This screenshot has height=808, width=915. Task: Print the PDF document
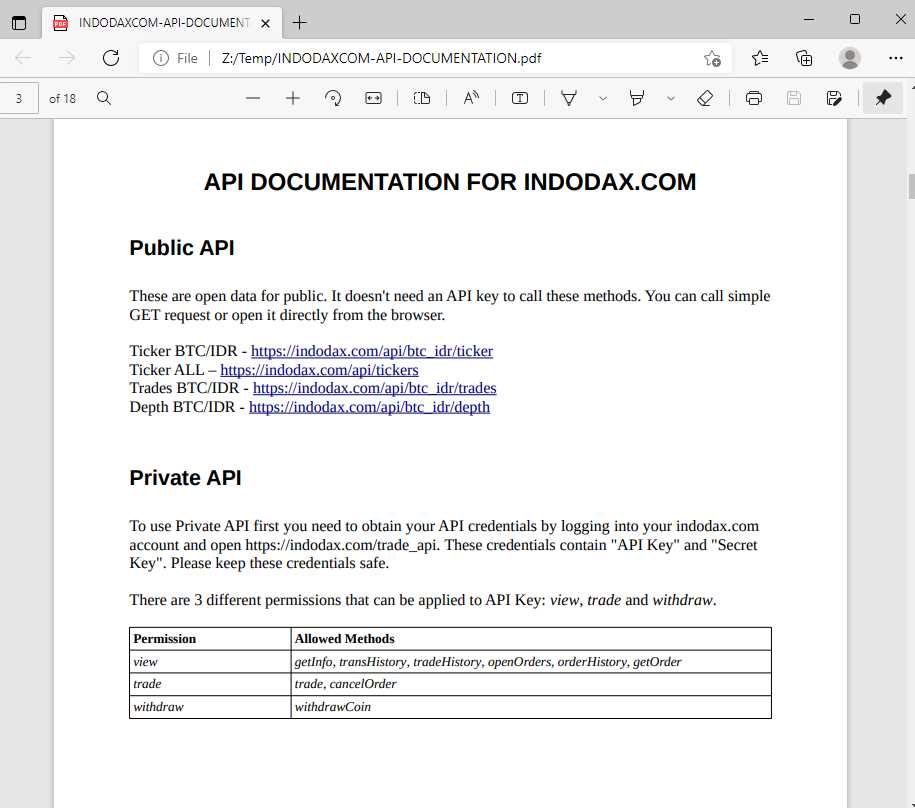754,98
